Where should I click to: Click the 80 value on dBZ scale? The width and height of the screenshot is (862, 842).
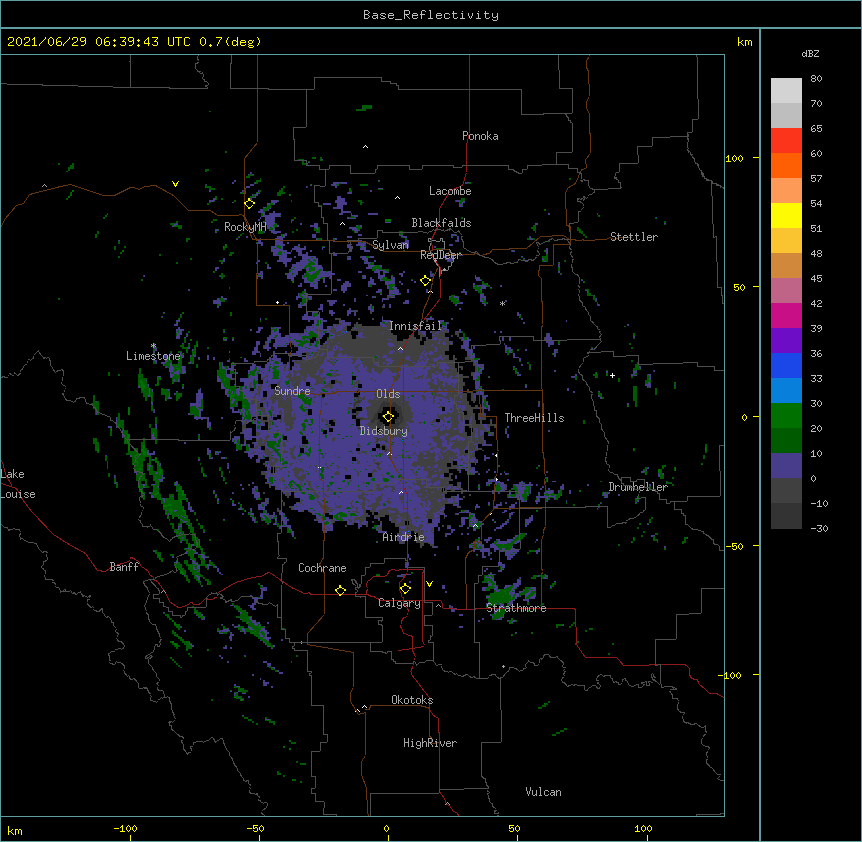coord(816,79)
